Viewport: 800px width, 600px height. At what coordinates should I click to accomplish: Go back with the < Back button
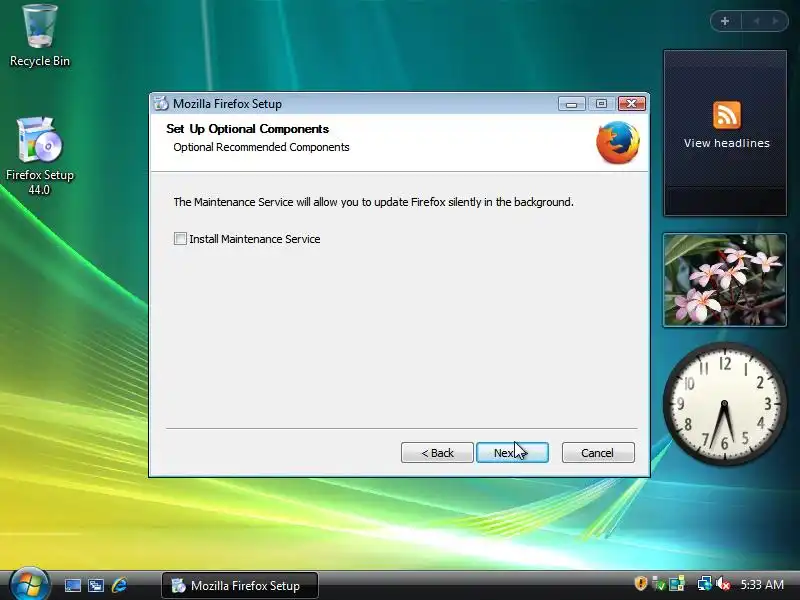tap(437, 453)
